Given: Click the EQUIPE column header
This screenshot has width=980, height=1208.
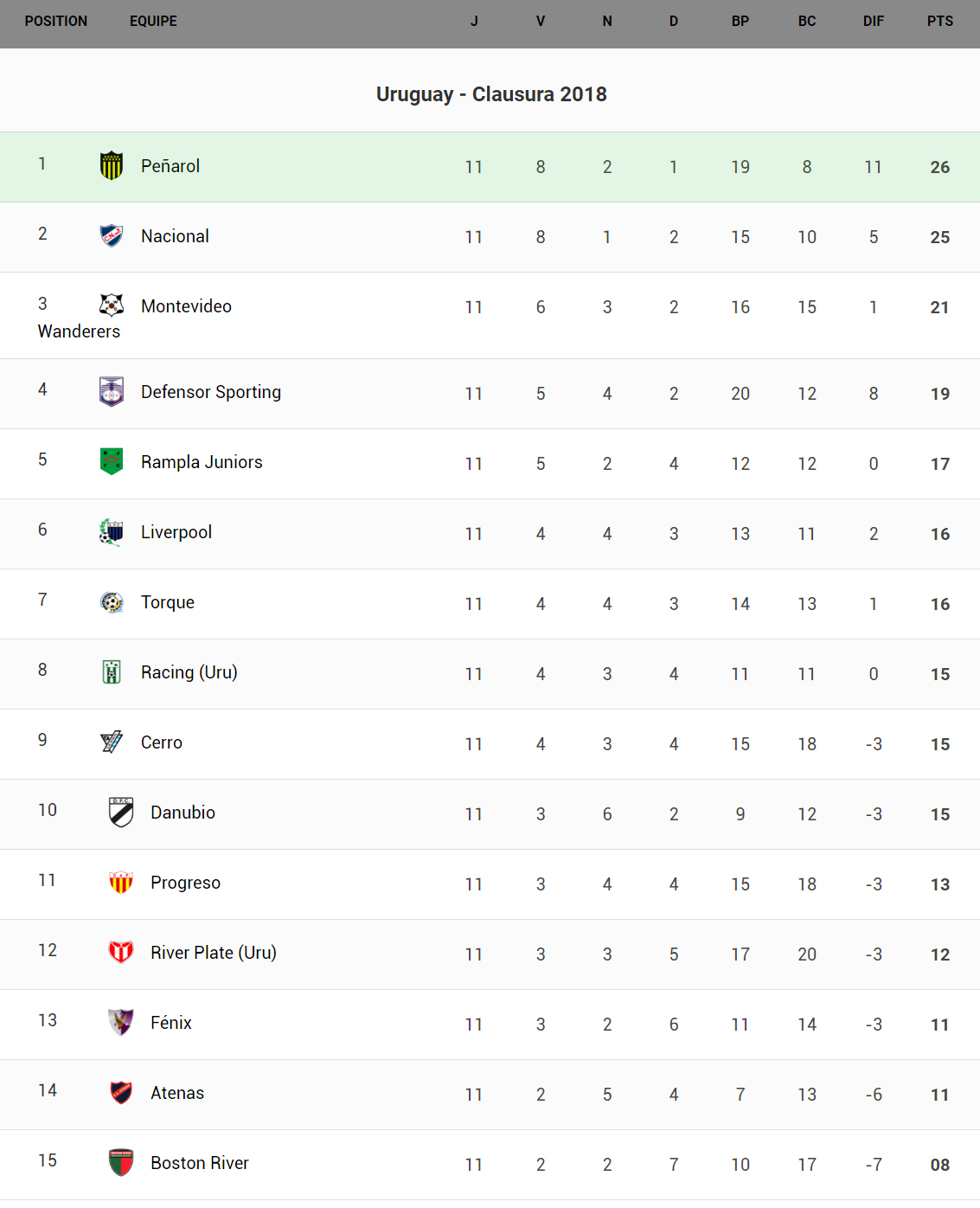Looking at the screenshot, I should tap(153, 22).
